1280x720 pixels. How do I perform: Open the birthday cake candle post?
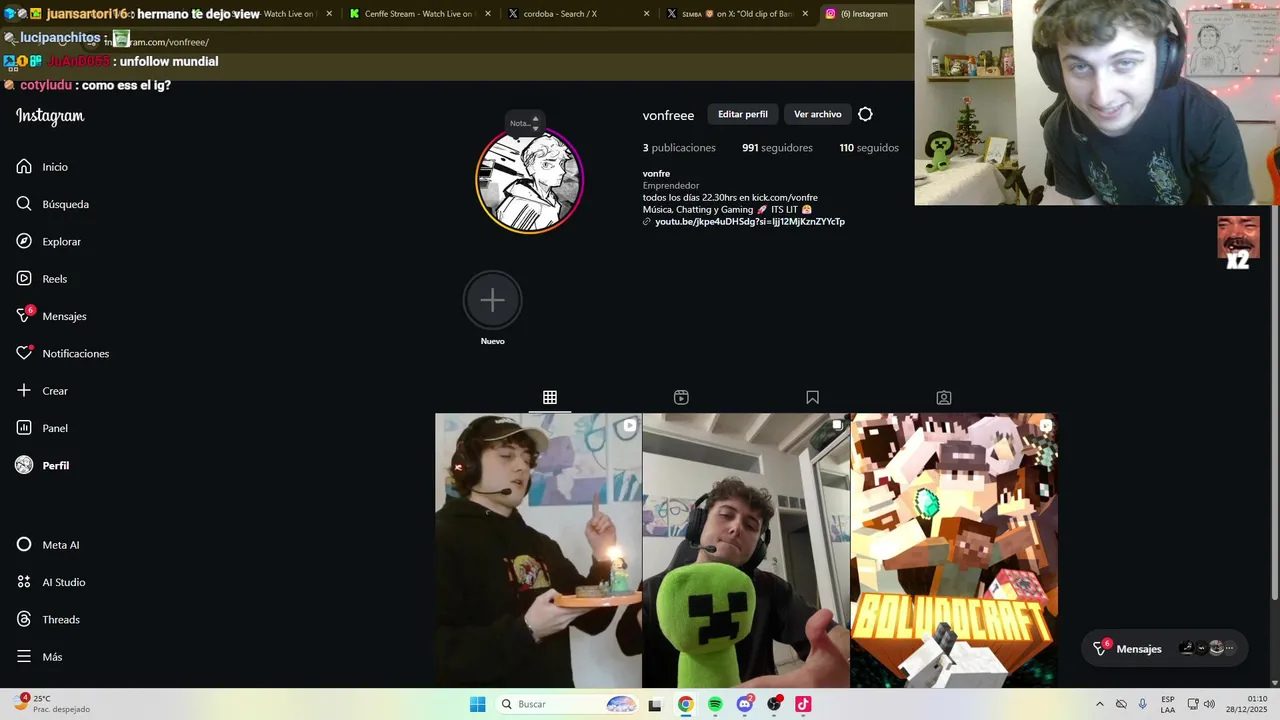[x=538, y=551]
